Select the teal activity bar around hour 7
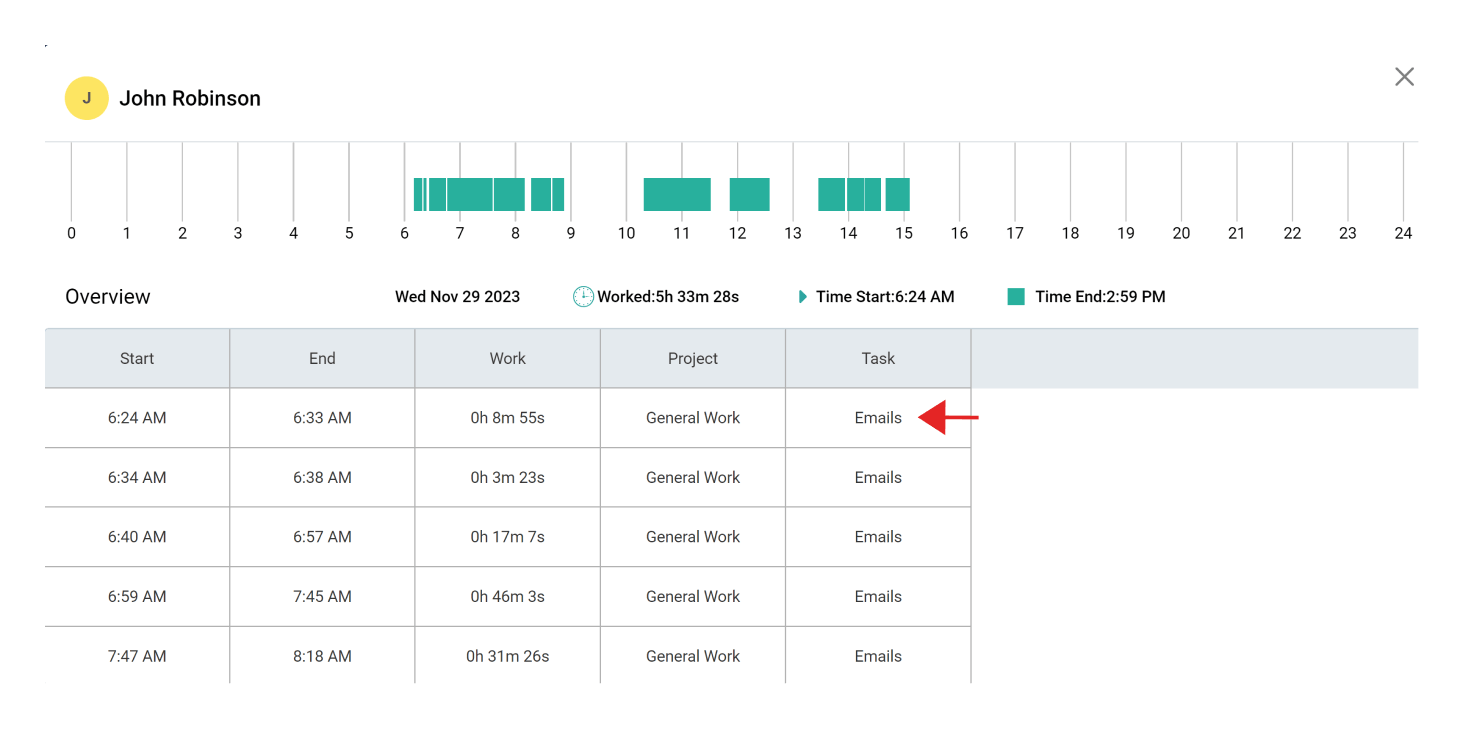This screenshot has width=1464, height=729. pos(470,193)
